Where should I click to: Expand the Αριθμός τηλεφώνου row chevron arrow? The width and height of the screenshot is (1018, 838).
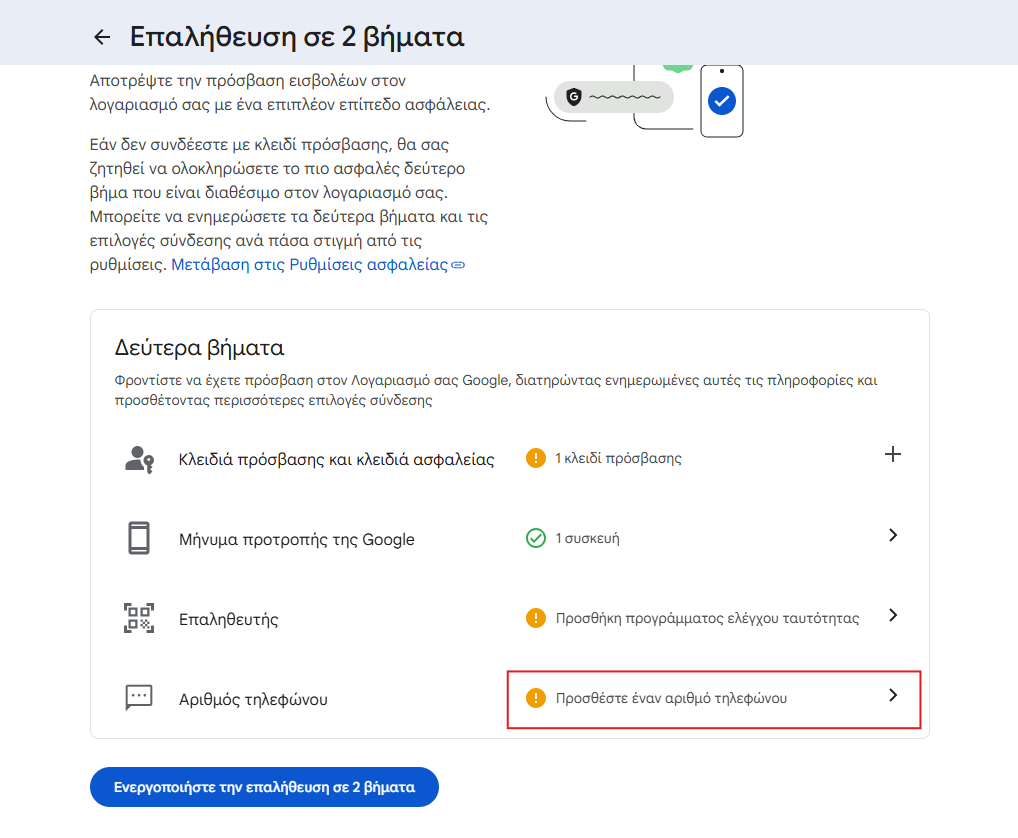click(x=893, y=695)
